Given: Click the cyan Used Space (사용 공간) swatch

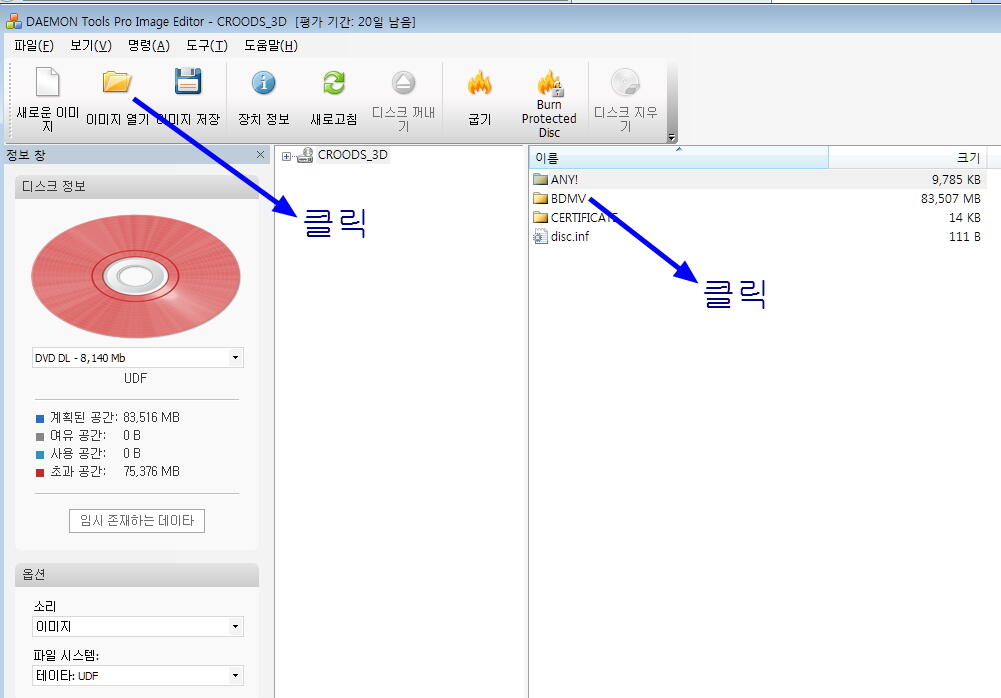Looking at the screenshot, I should click(40, 455).
